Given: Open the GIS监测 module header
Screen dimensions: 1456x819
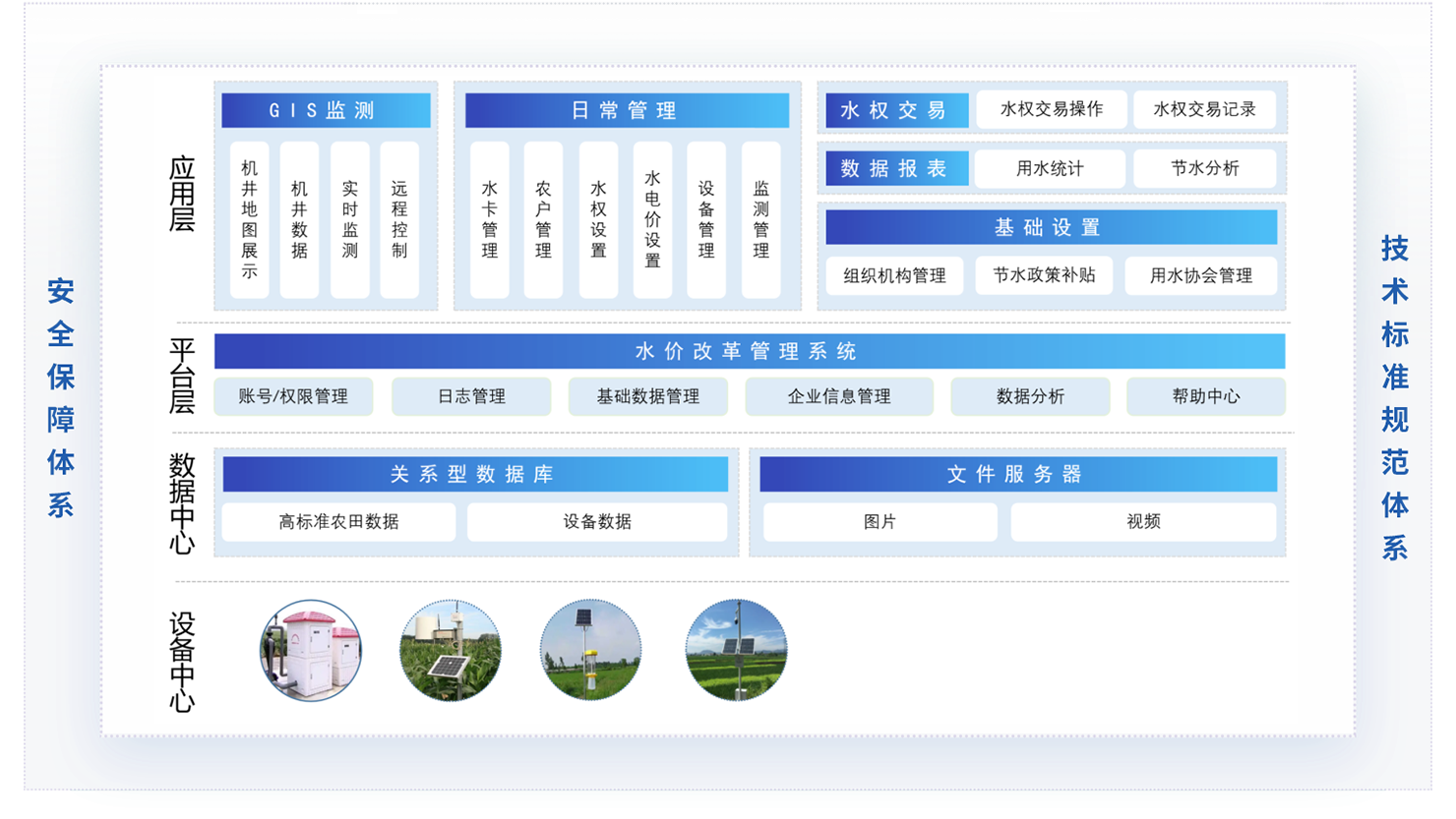Looking at the screenshot, I should [x=326, y=110].
